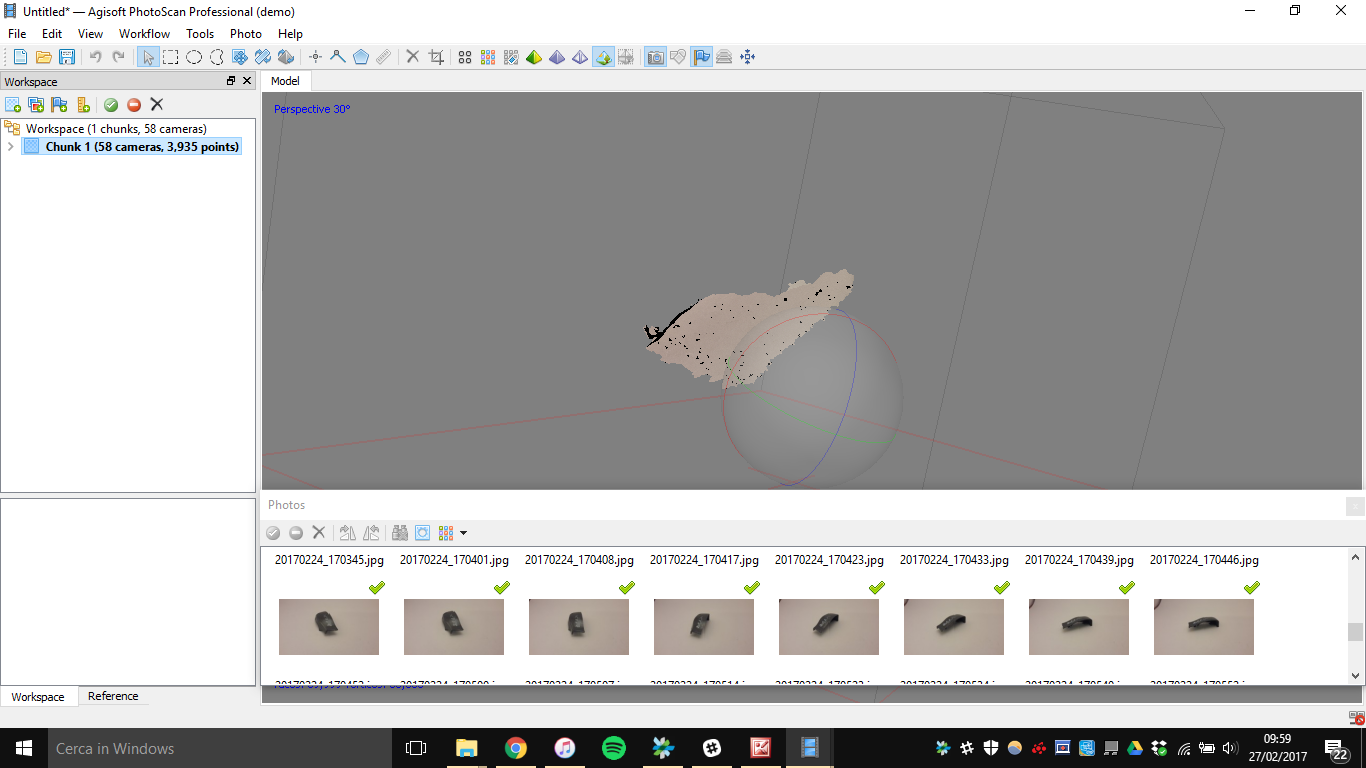Open the Help menu
This screenshot has width=1366, height=768.
(290, 34)
